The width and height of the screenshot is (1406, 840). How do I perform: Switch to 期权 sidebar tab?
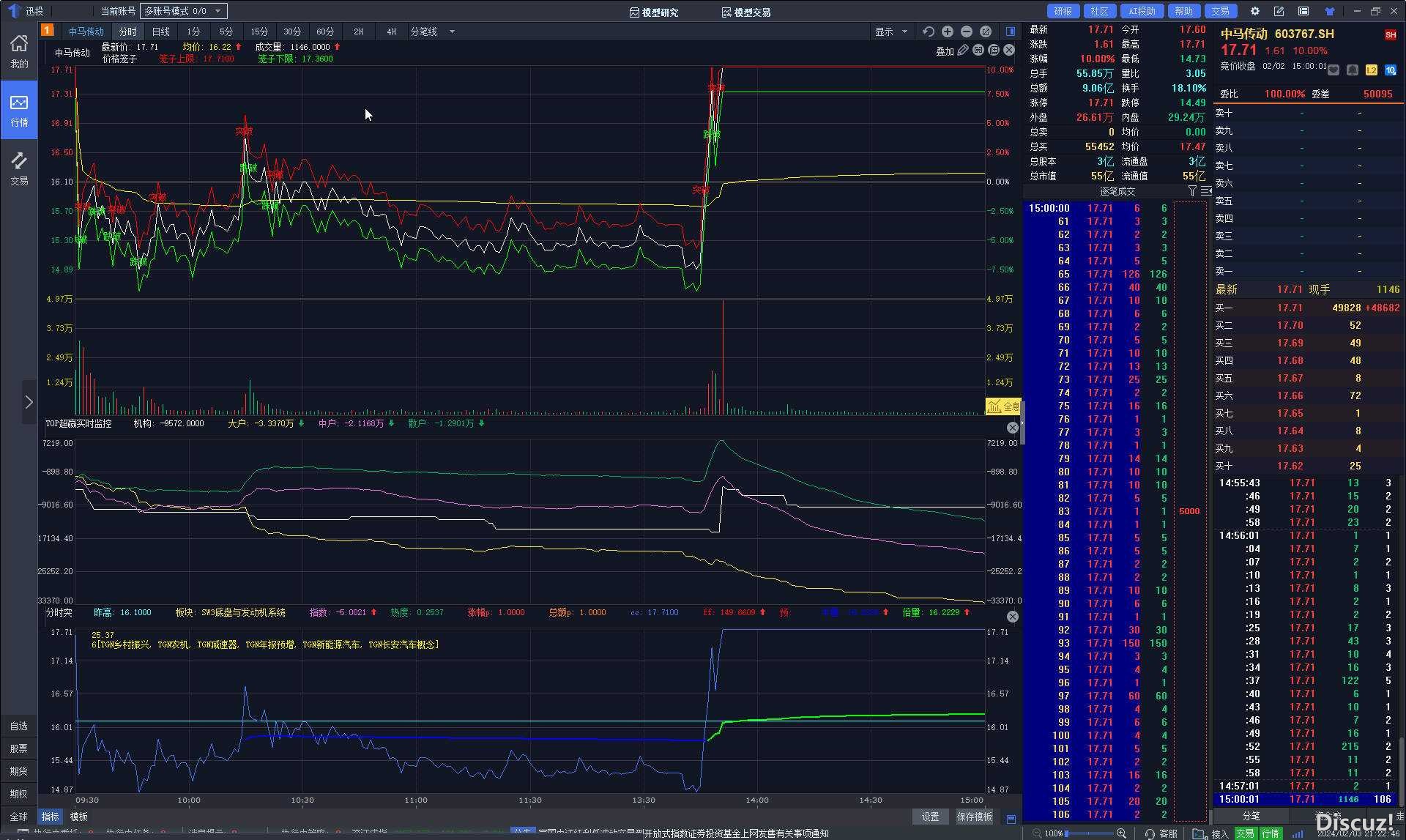19,794
